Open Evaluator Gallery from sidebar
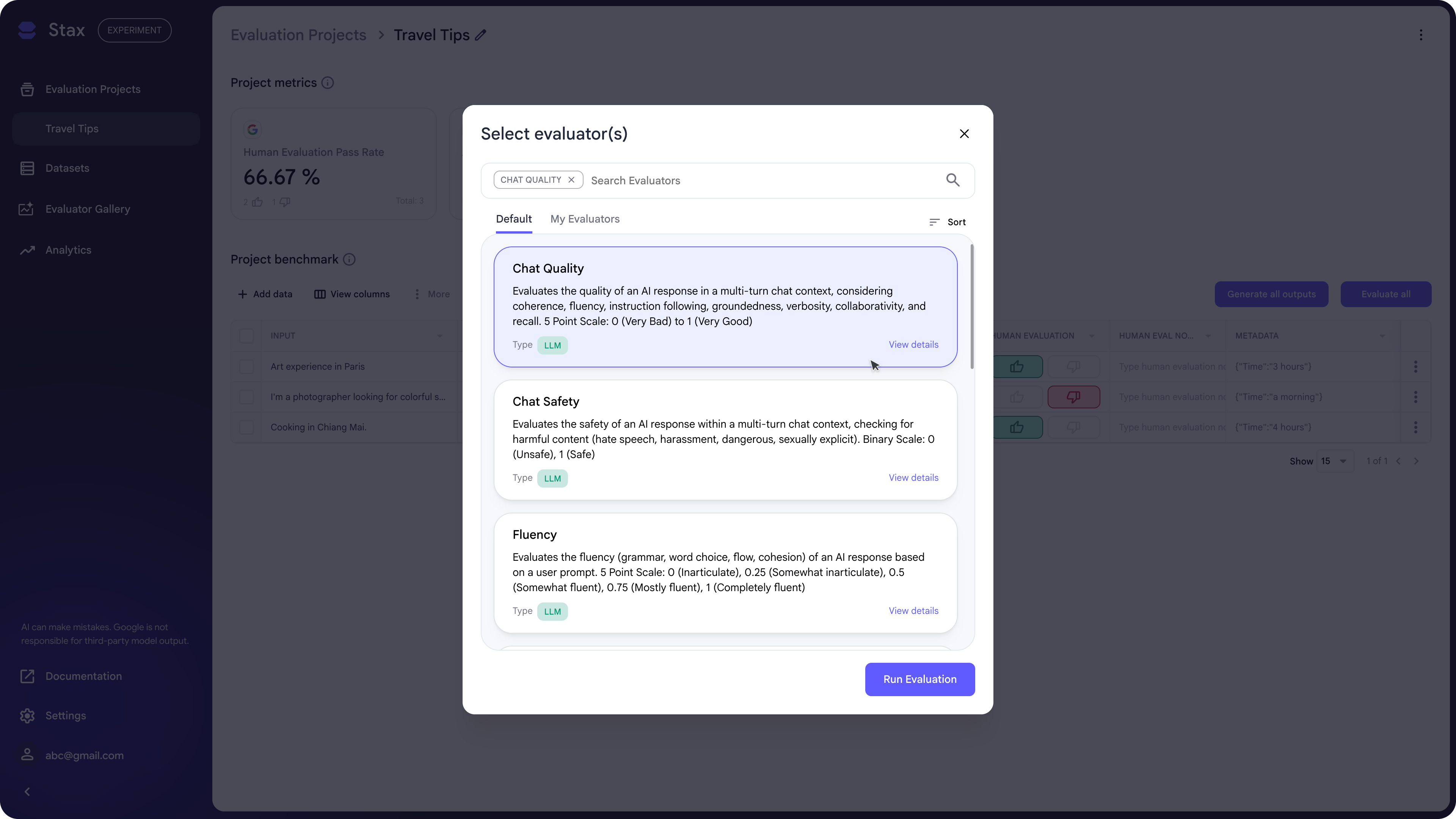This screenshot has width=1456, height=819. click(88, 209)
